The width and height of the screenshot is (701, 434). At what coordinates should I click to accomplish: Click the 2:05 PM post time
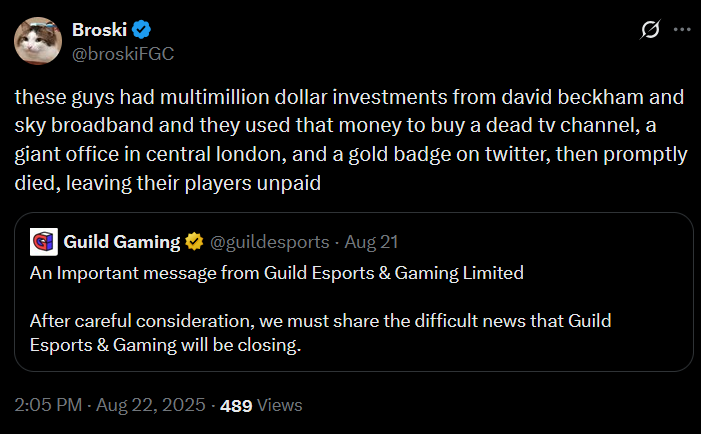[46, 405]
